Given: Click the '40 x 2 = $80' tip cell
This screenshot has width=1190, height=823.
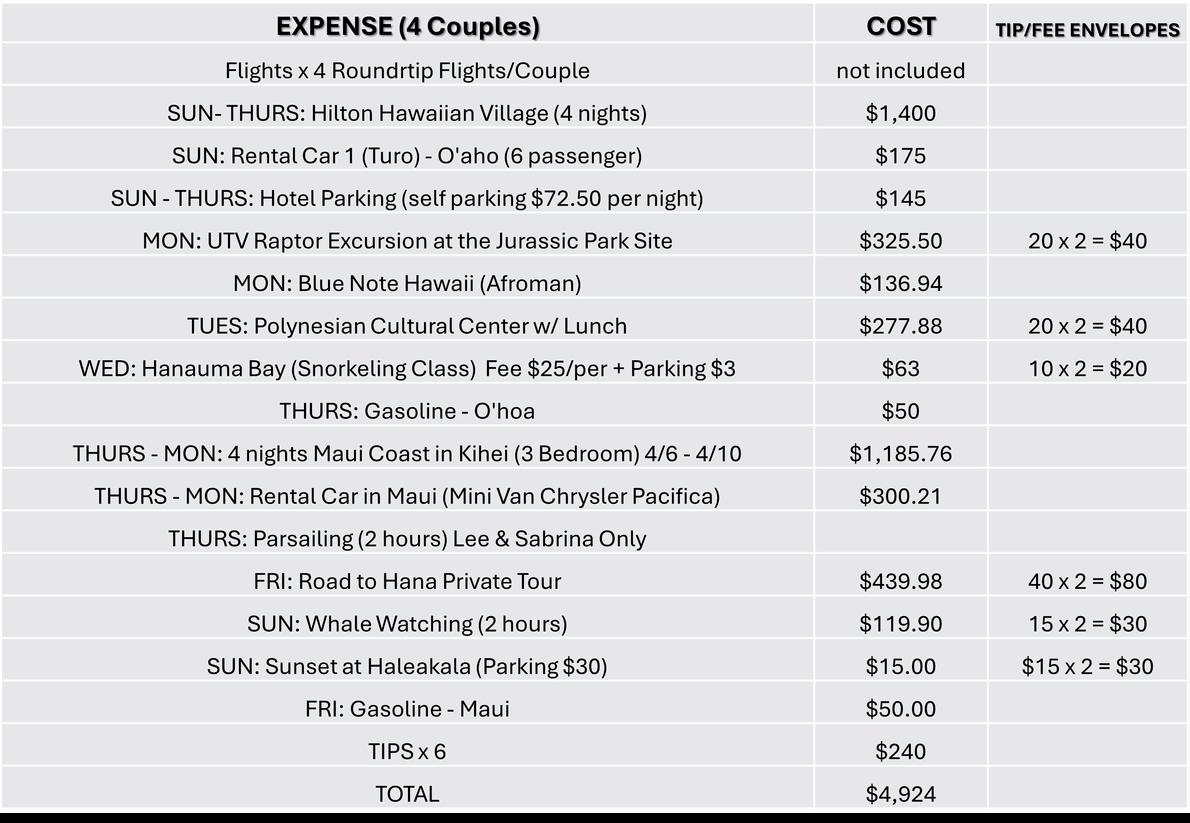Looking at the screenshot, I should 1087,581.
